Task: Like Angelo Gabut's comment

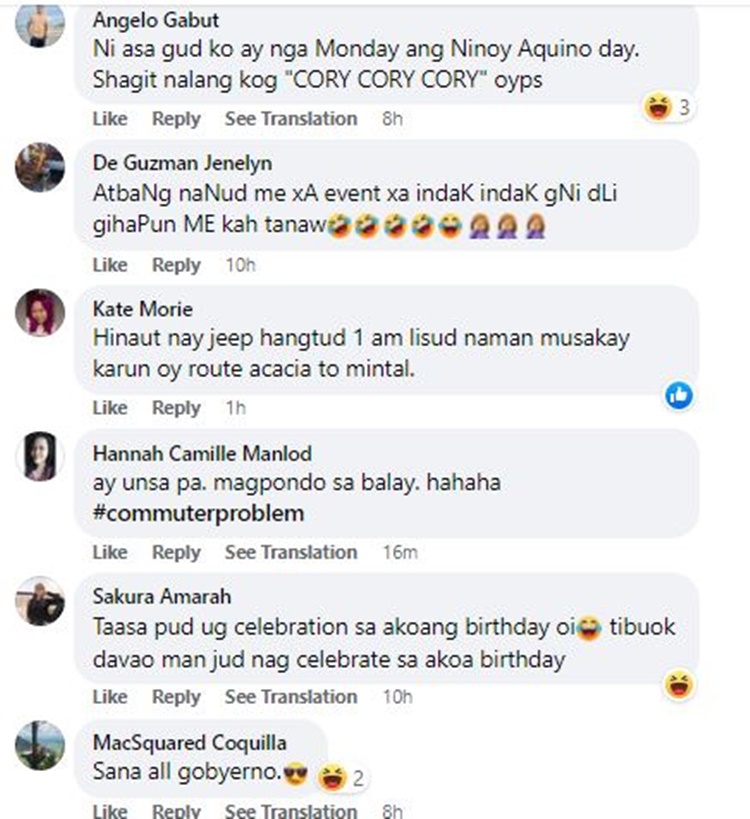Action: point(110,119)
